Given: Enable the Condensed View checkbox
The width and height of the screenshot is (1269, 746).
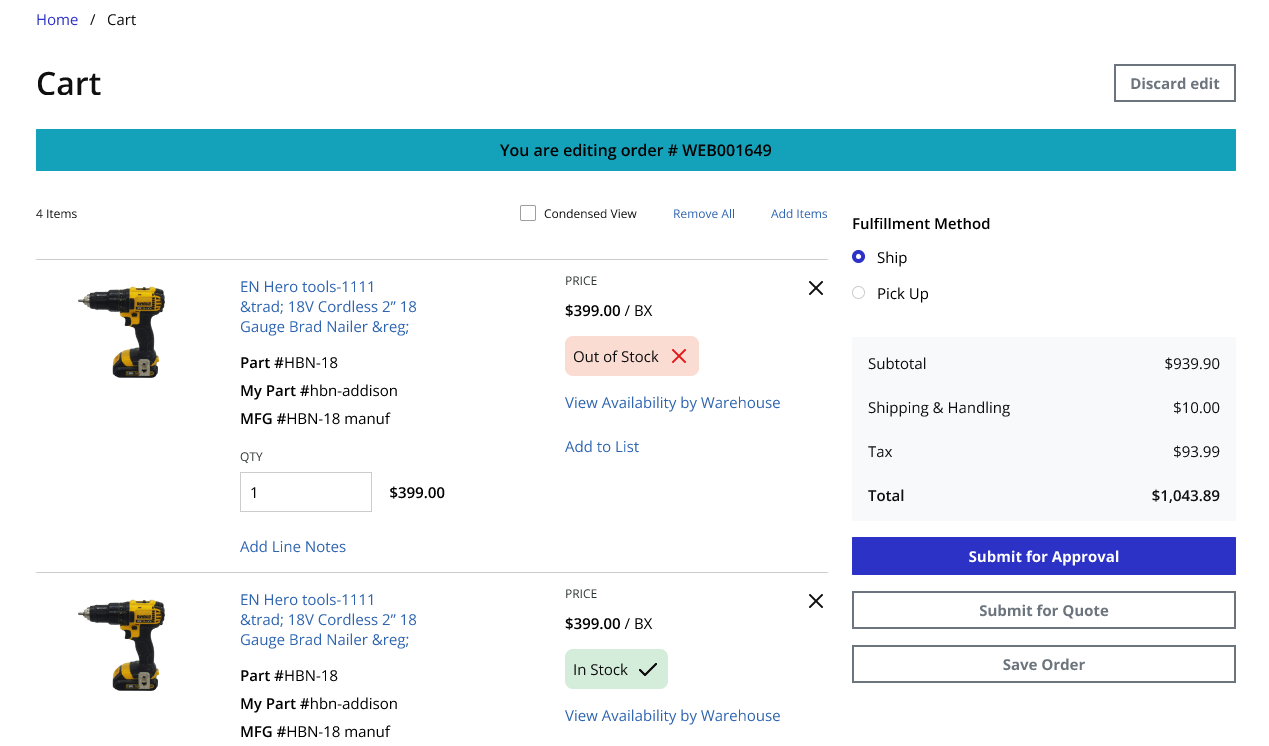Looking at the screenshot, I should (528, 213).
